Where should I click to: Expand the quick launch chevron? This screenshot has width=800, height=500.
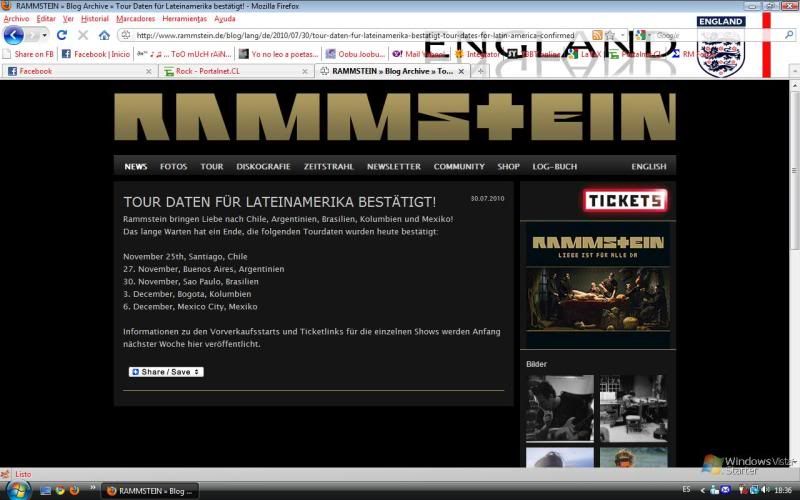[x=92, y=488]
